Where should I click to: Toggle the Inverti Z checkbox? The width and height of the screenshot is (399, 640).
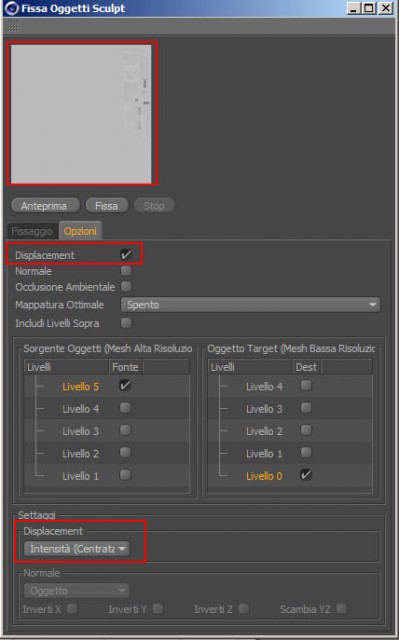click(x=244, y=609)
